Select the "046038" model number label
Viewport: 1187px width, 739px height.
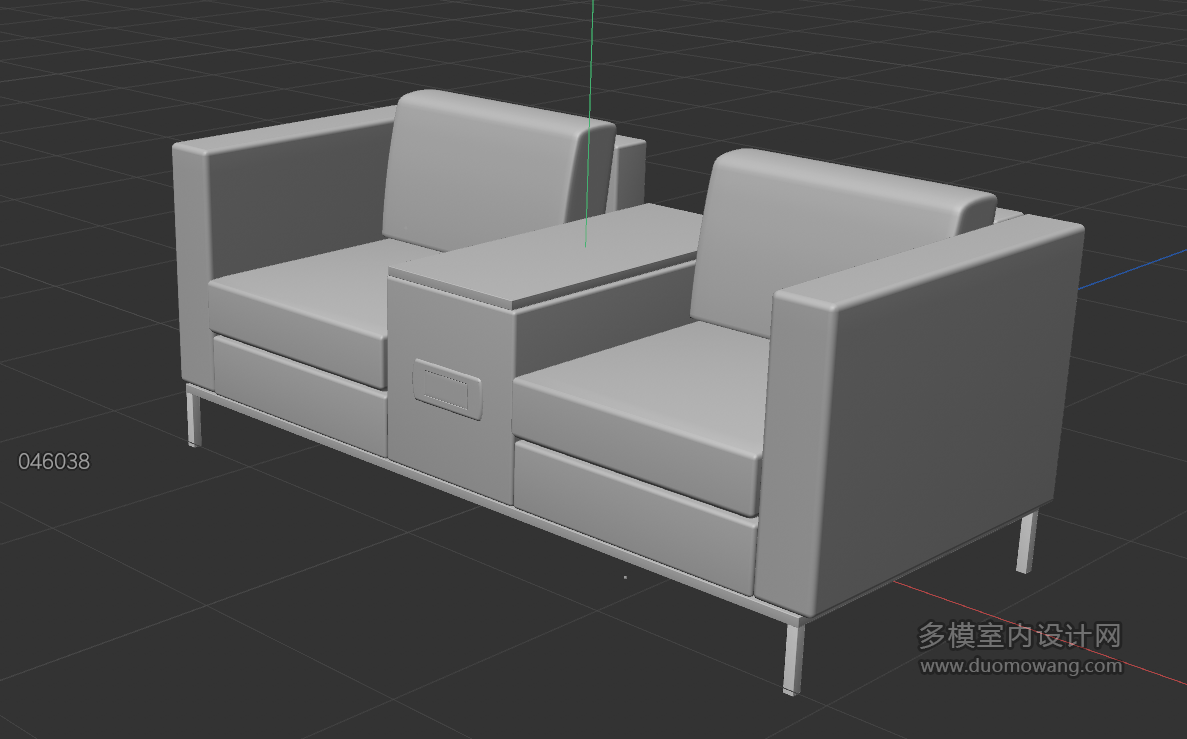pos(54,461)
